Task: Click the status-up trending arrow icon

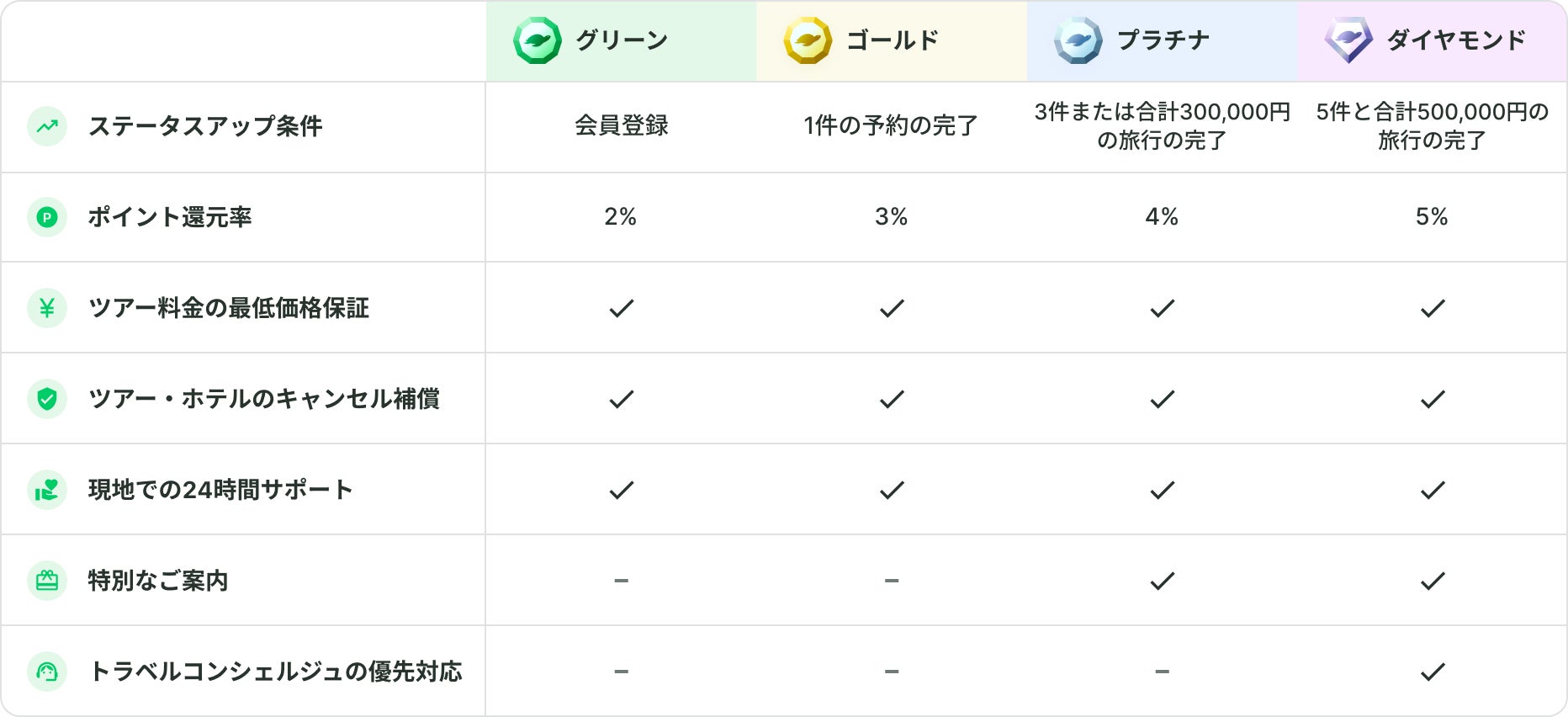Action: coord(47,126)
